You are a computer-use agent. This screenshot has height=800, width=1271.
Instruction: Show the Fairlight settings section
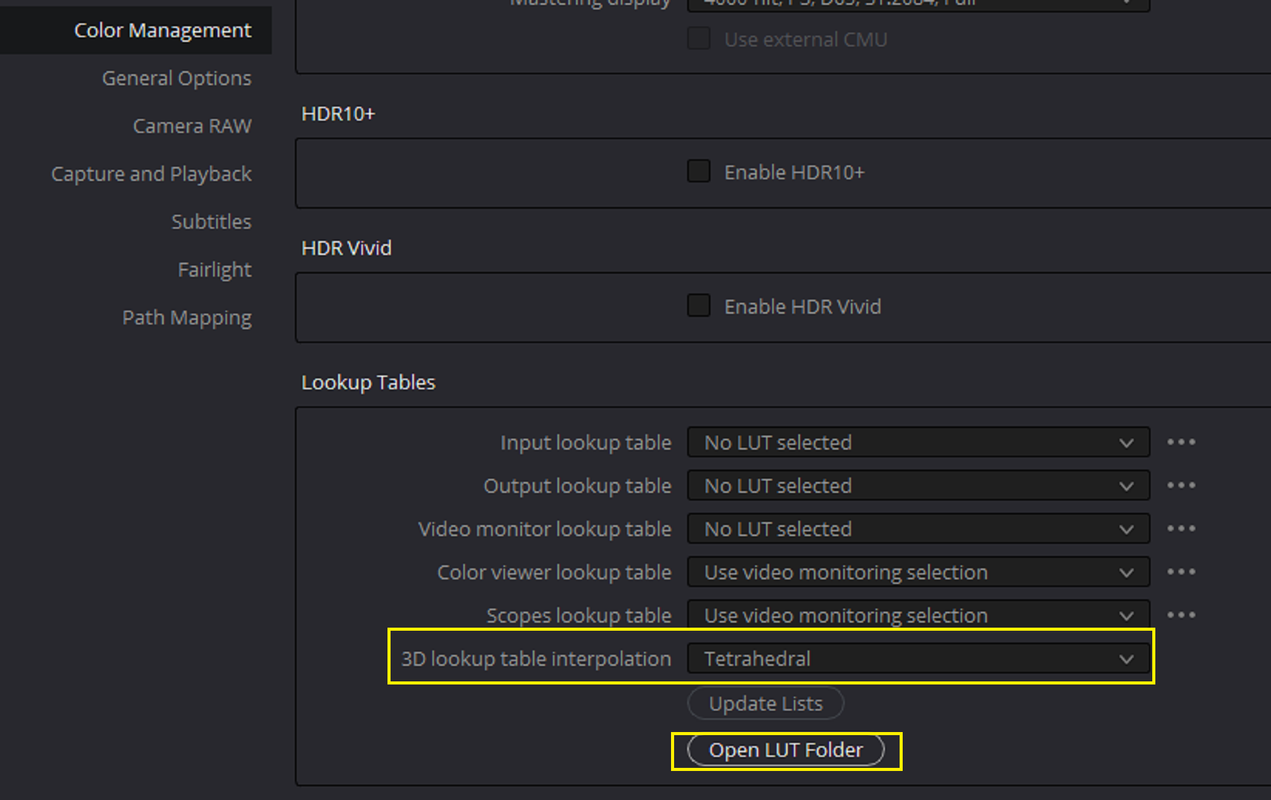(x=215, y=270)
